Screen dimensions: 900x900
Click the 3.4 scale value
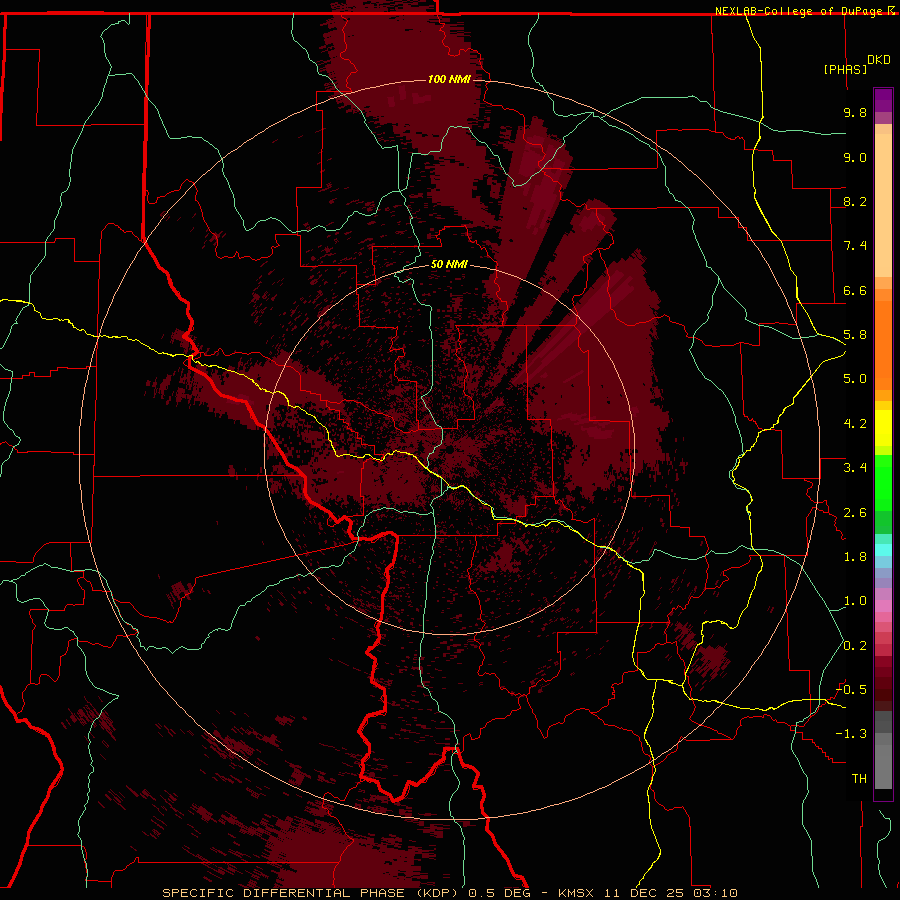pos(855,468)
